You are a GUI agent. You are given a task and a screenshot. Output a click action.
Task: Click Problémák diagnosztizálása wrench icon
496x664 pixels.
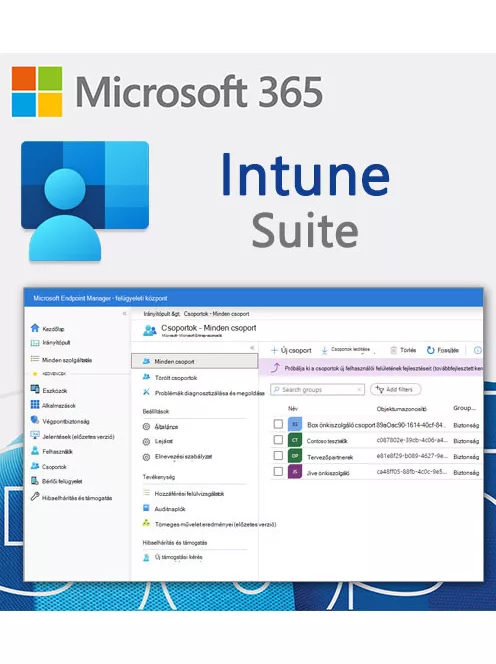pyautogui.click(x=146, y=392)
